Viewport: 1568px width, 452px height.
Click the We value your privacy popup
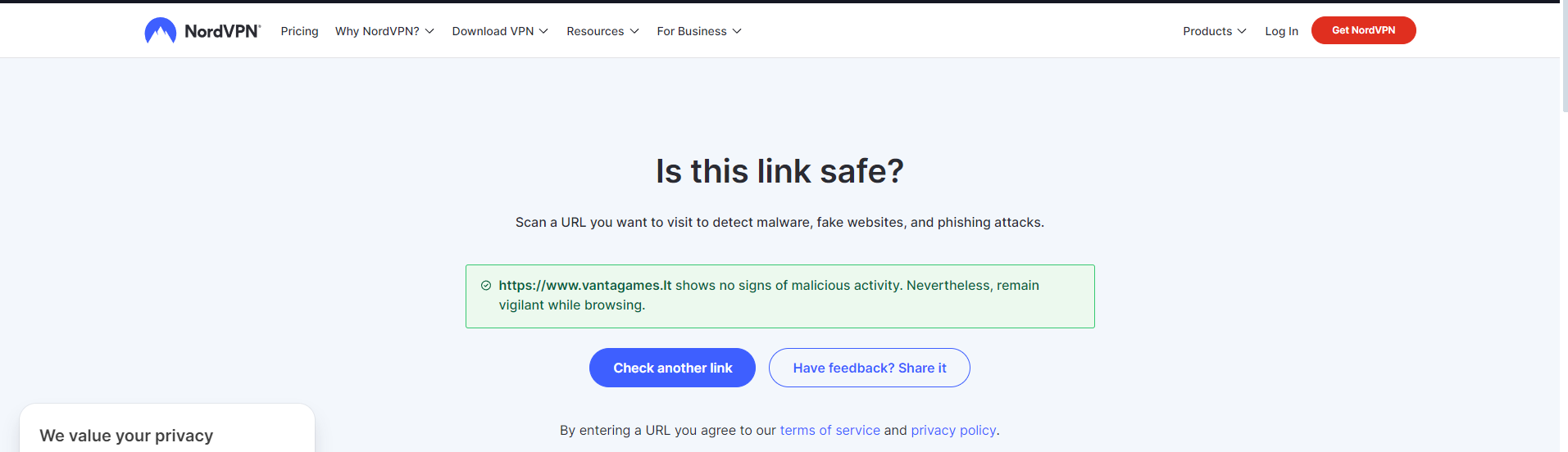point(167,428)
